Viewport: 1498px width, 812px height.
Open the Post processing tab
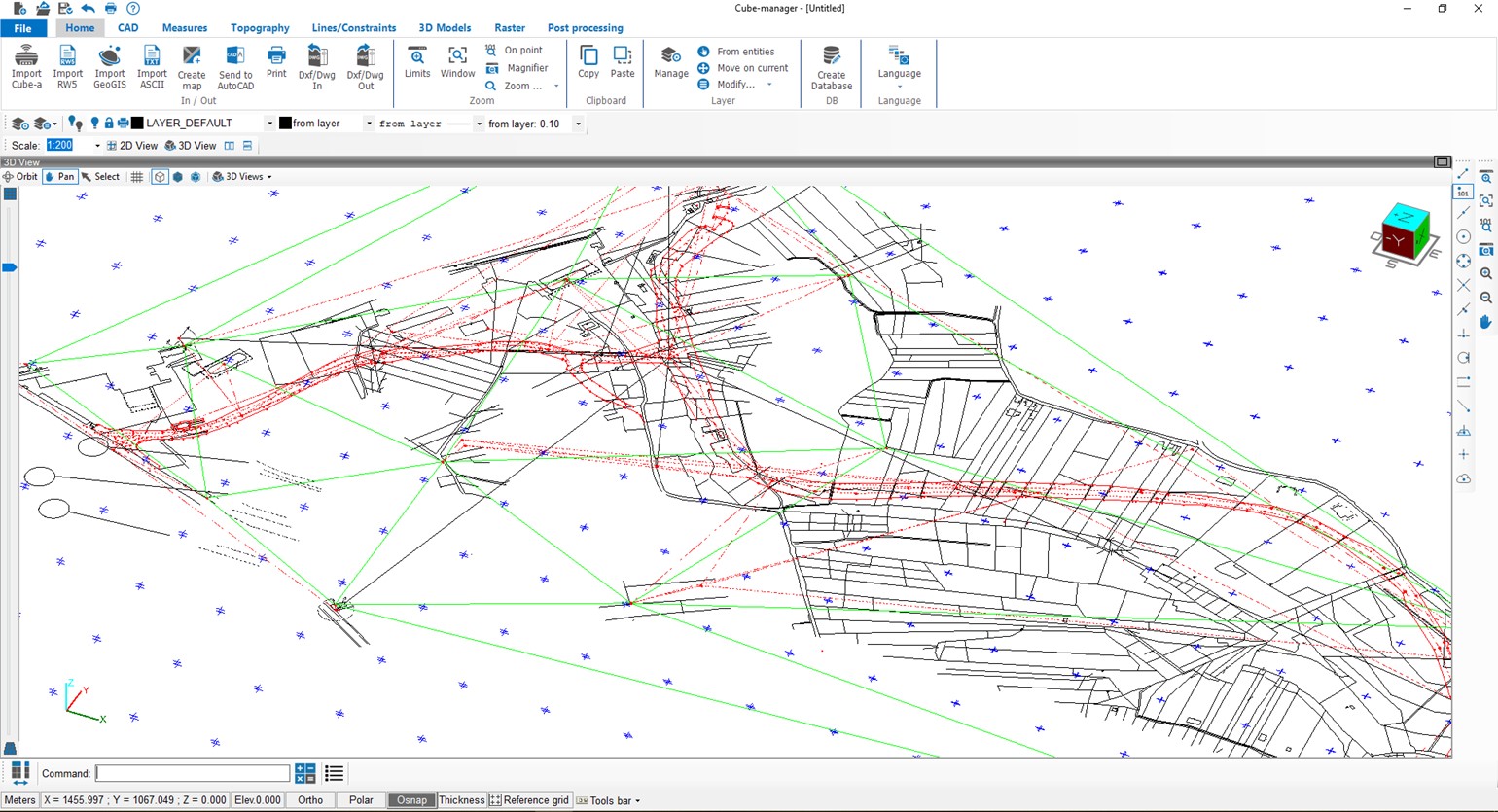tap(585, 28)
